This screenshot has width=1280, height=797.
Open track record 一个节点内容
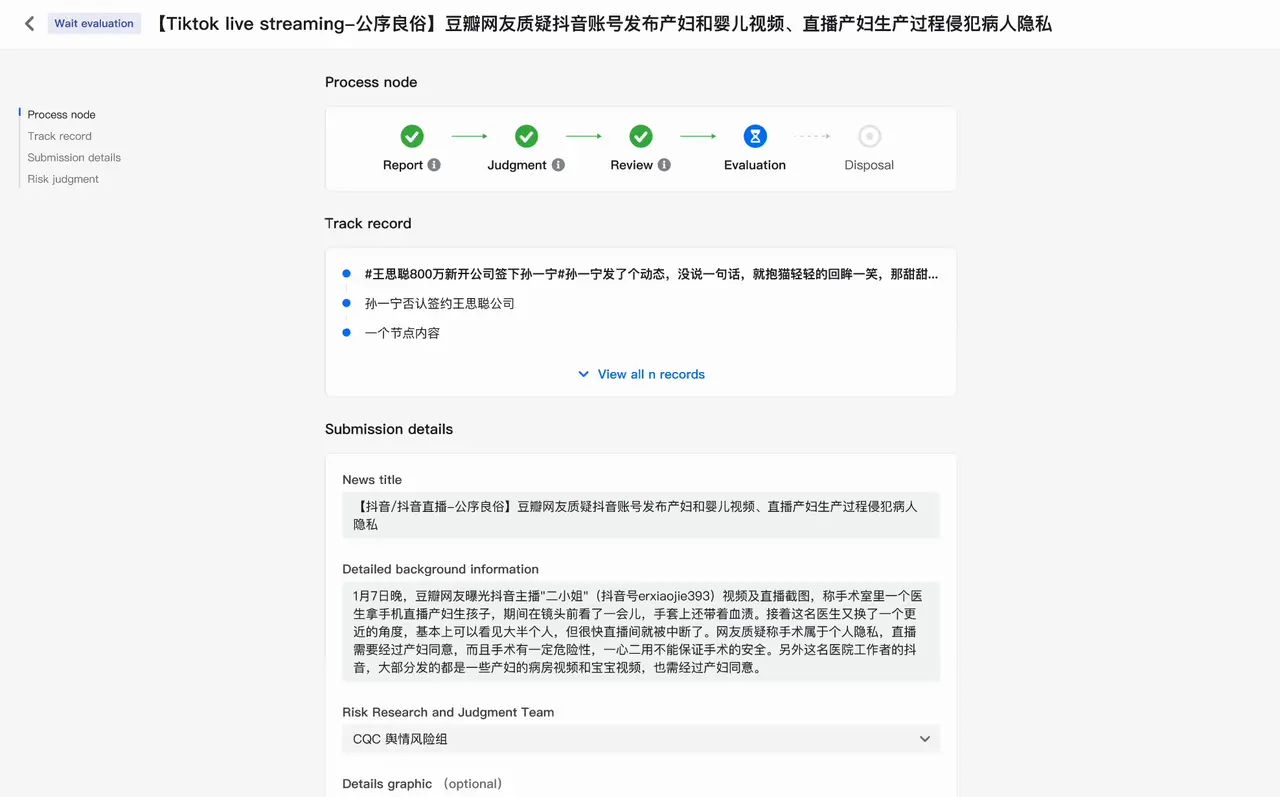(x=402, y=333)
